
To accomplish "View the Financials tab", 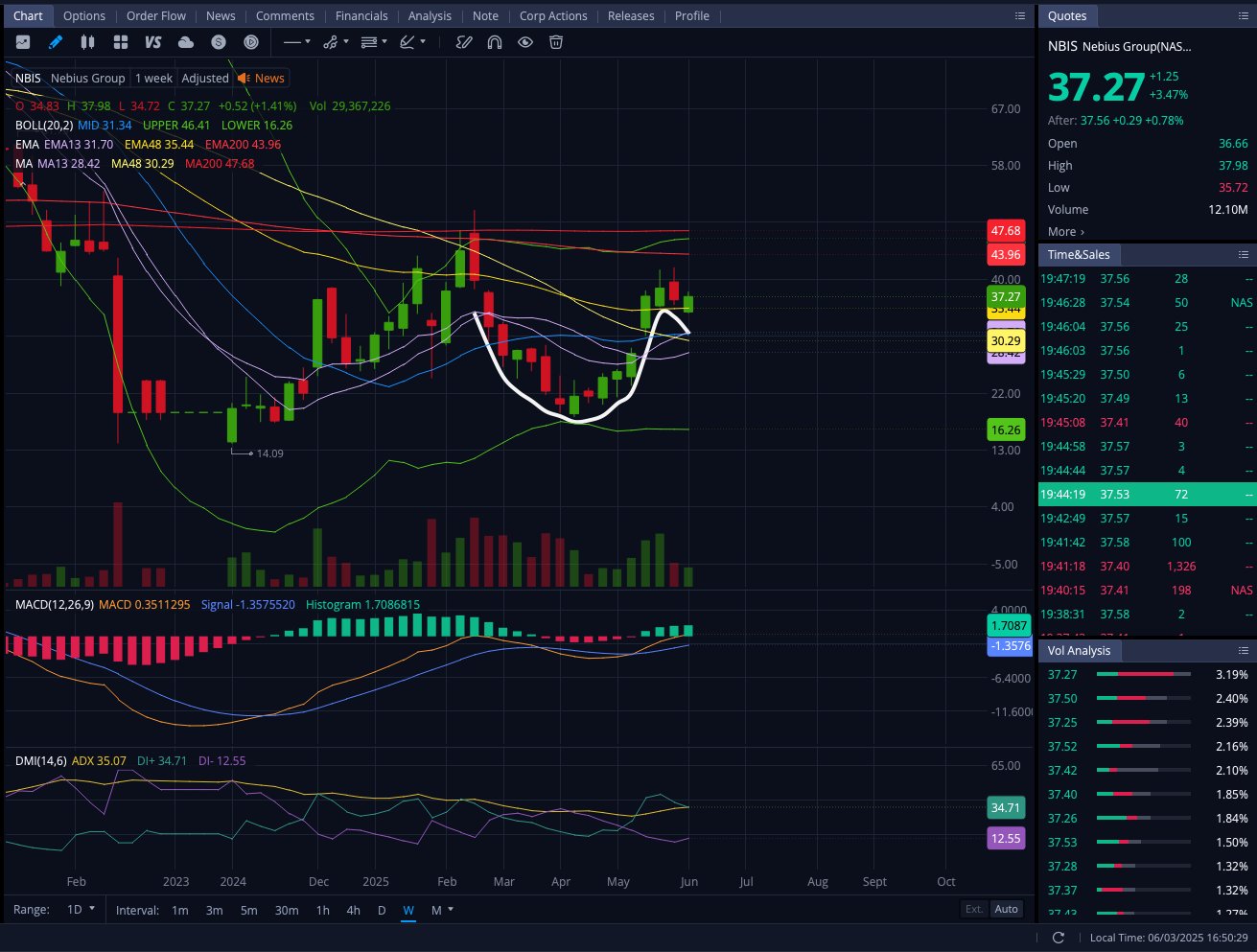I will (x=361, y=16).
